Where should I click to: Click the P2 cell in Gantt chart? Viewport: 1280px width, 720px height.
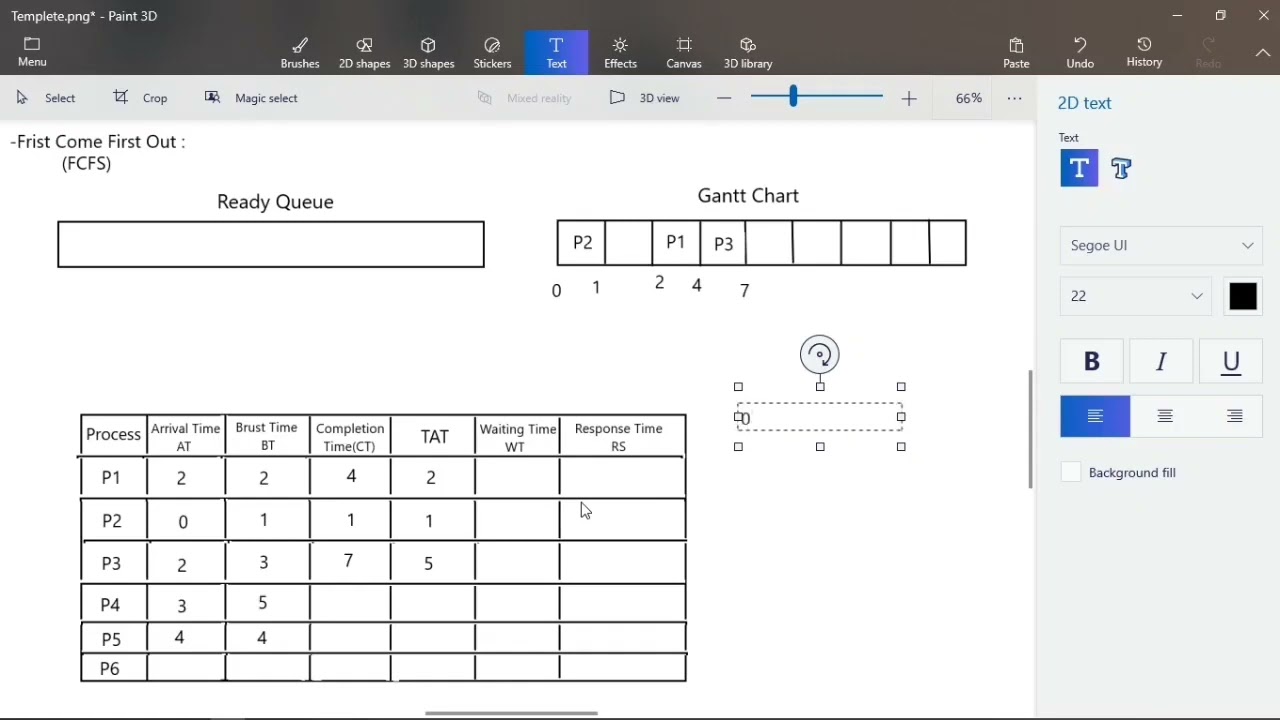click(x=582, y=243)
